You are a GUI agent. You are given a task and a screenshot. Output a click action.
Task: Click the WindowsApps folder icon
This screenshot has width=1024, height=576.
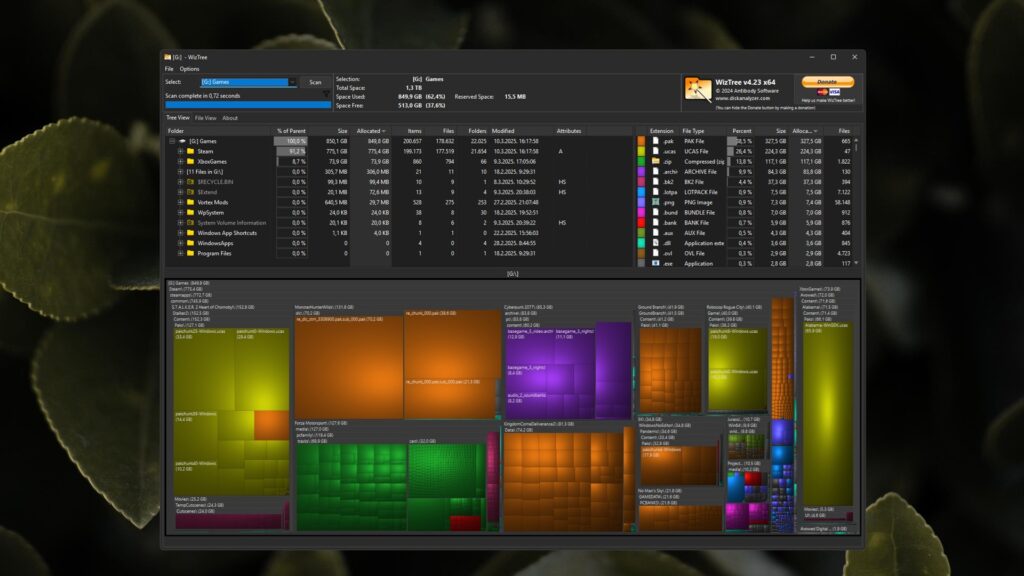(x=191, y=243)
